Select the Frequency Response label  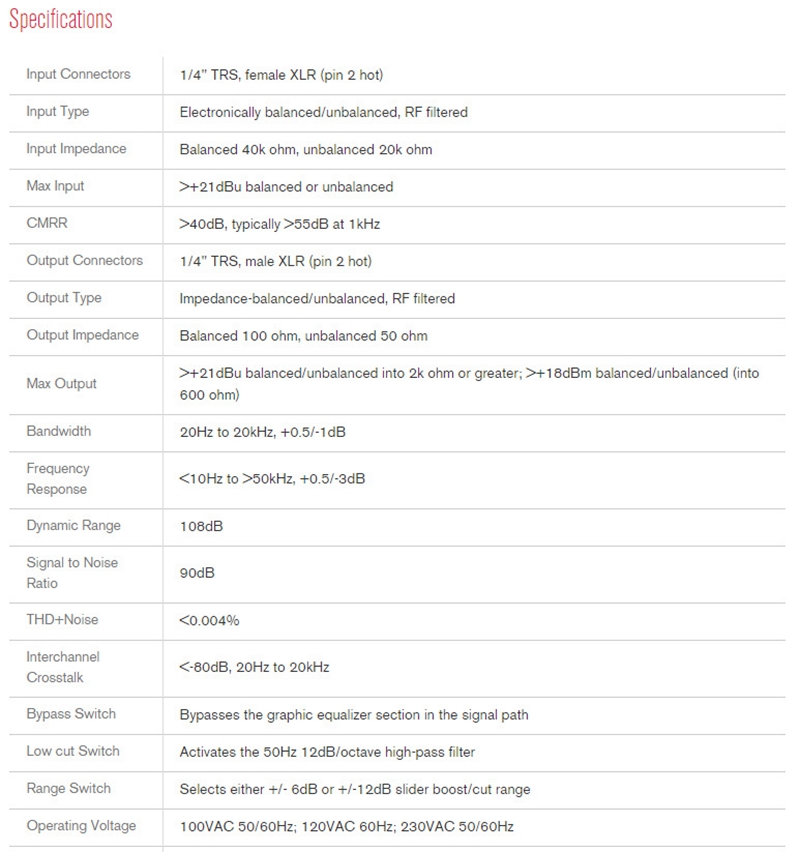[58, 479]
